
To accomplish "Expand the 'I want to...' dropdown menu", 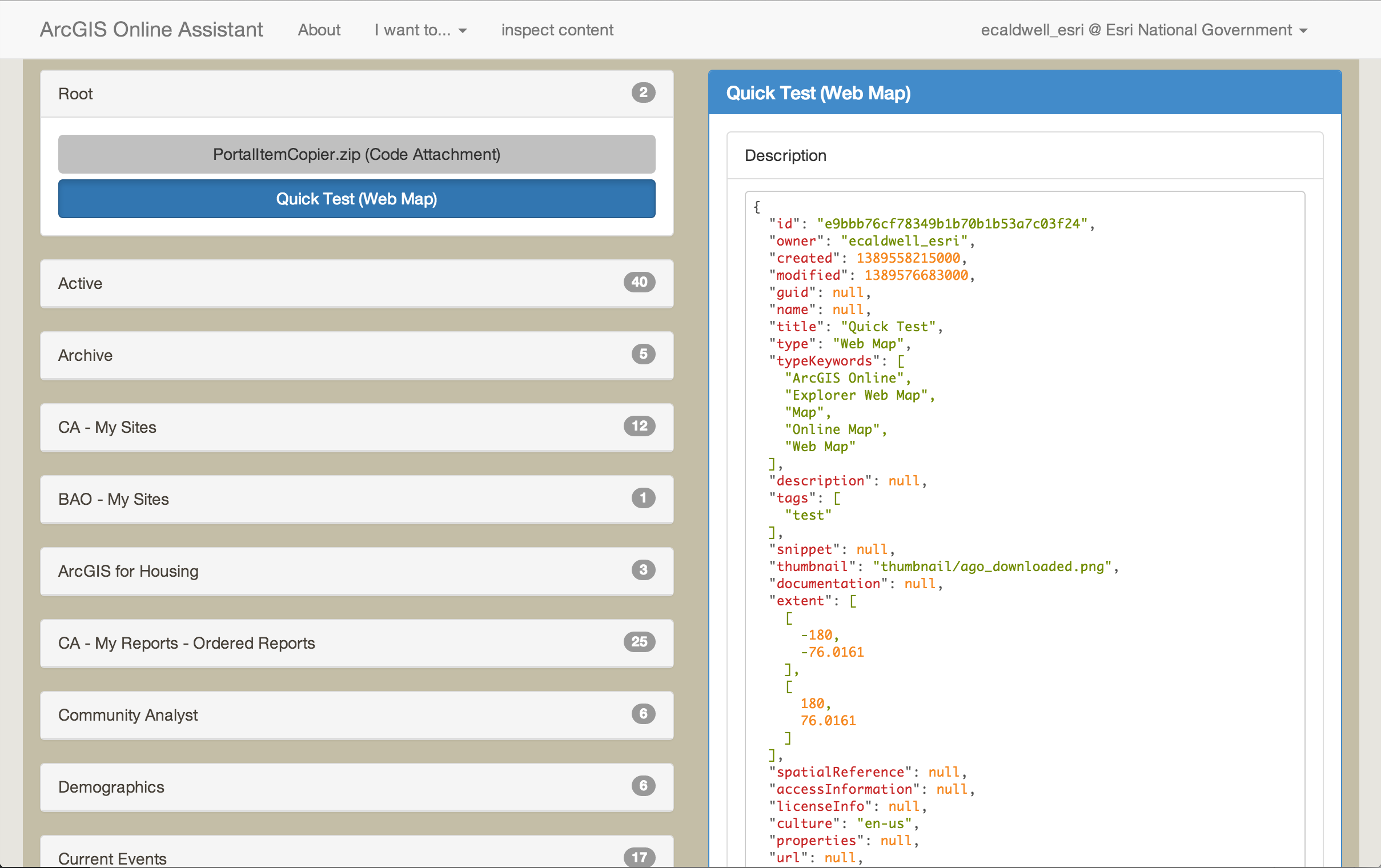I will pos(420,30).
